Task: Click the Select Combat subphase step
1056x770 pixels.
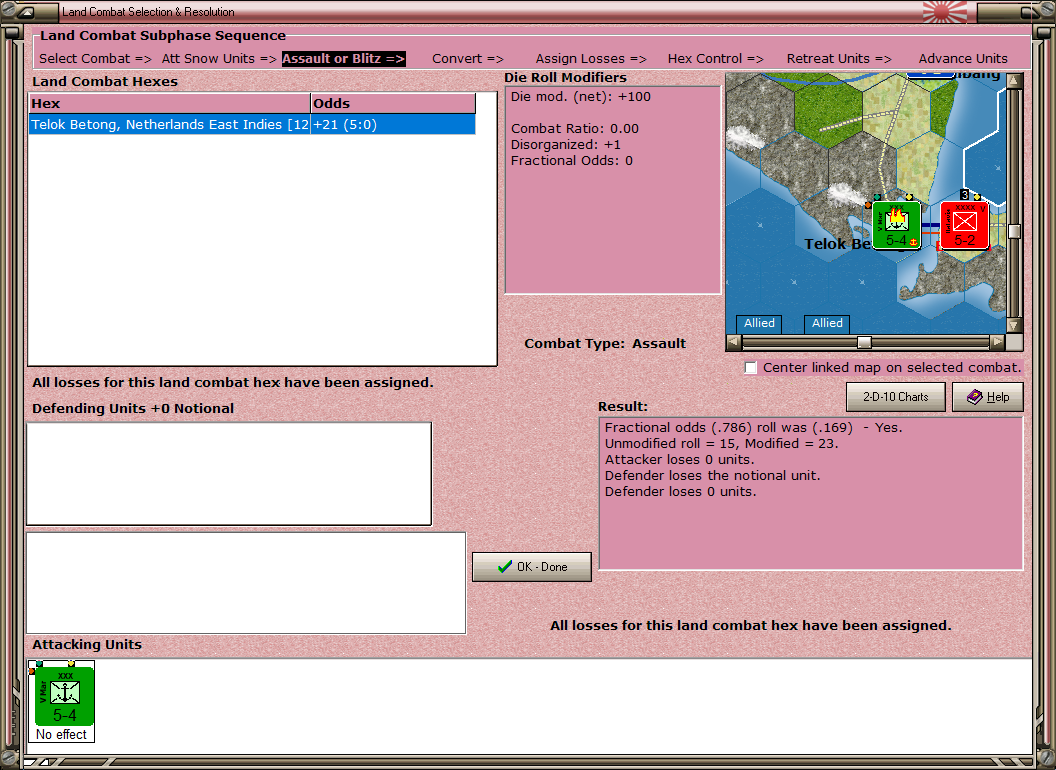Action: click(x=95, y=59)
